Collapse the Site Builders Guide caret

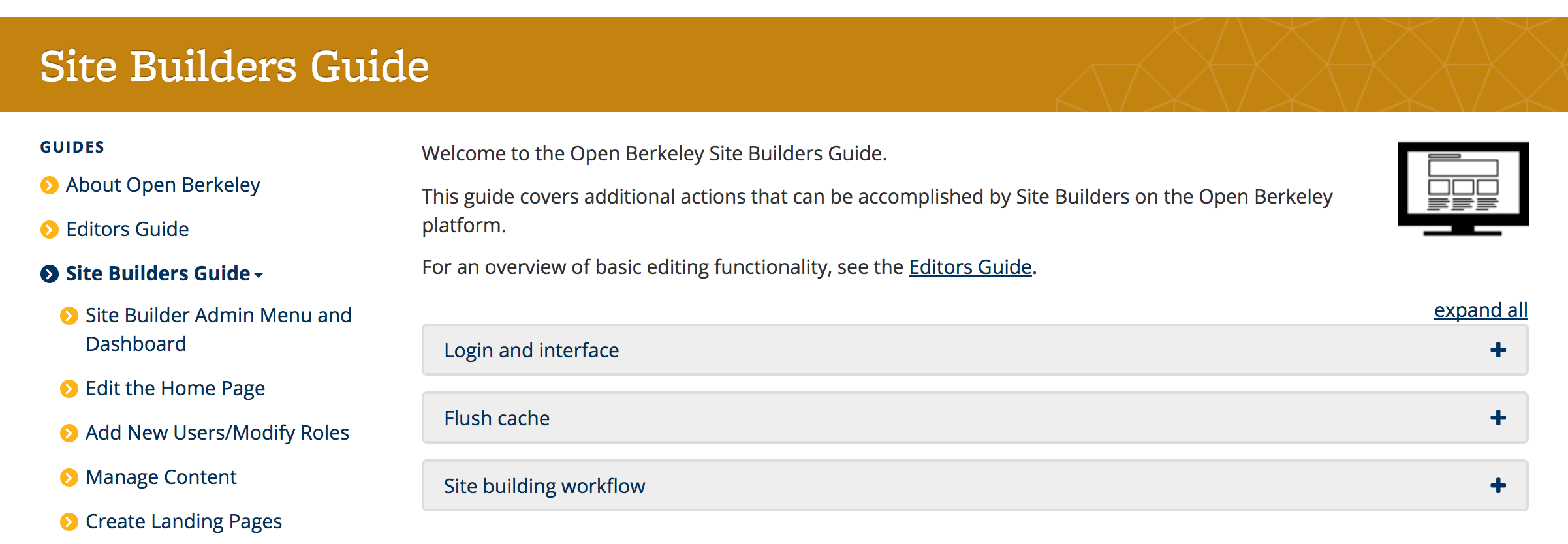point(259,275)
